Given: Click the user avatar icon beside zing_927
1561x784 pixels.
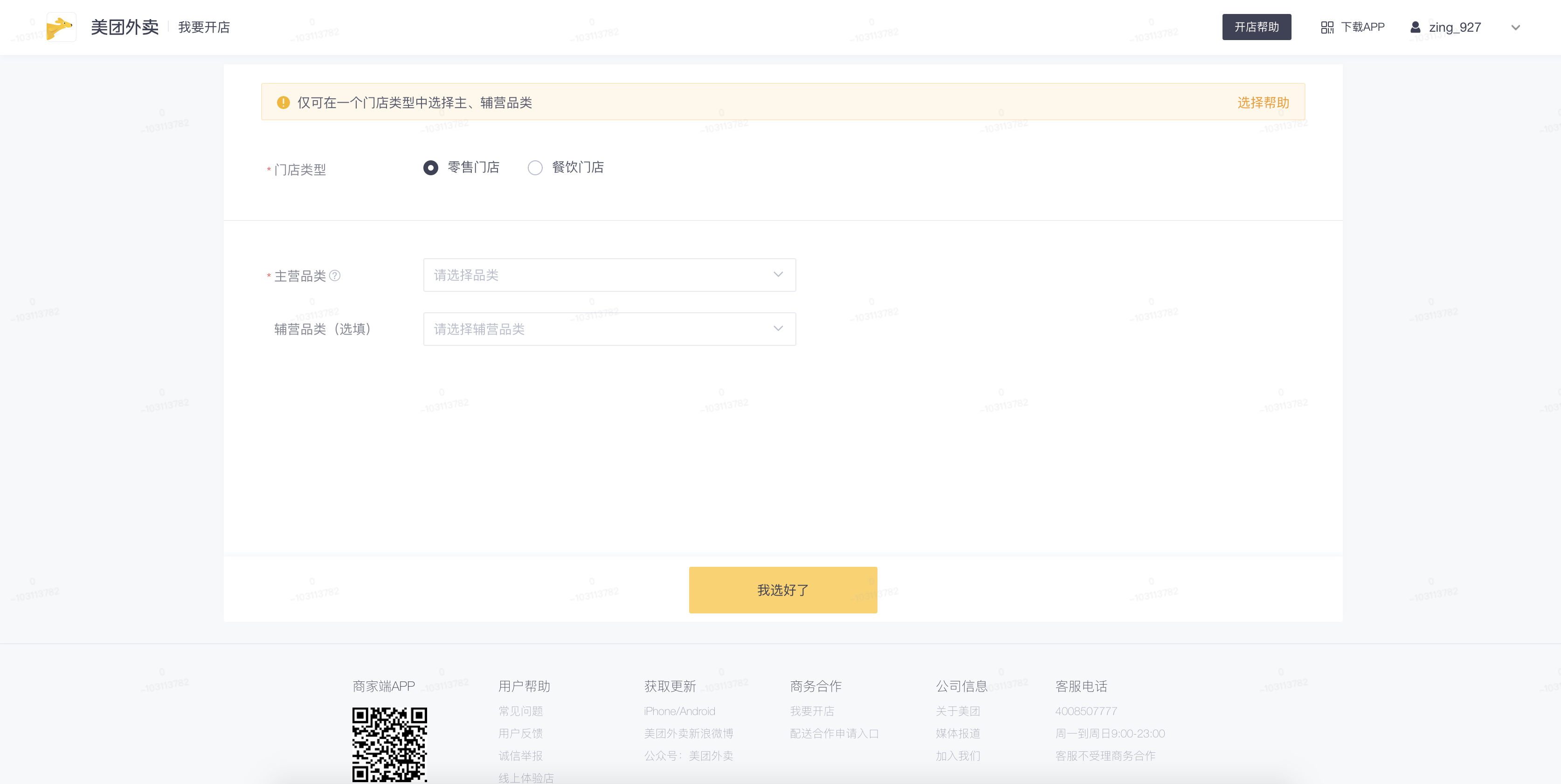Looking at the screenshot, I should point(1416,27).
